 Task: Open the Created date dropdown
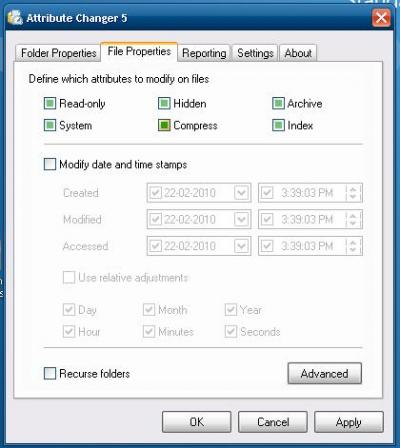[241, 193]
